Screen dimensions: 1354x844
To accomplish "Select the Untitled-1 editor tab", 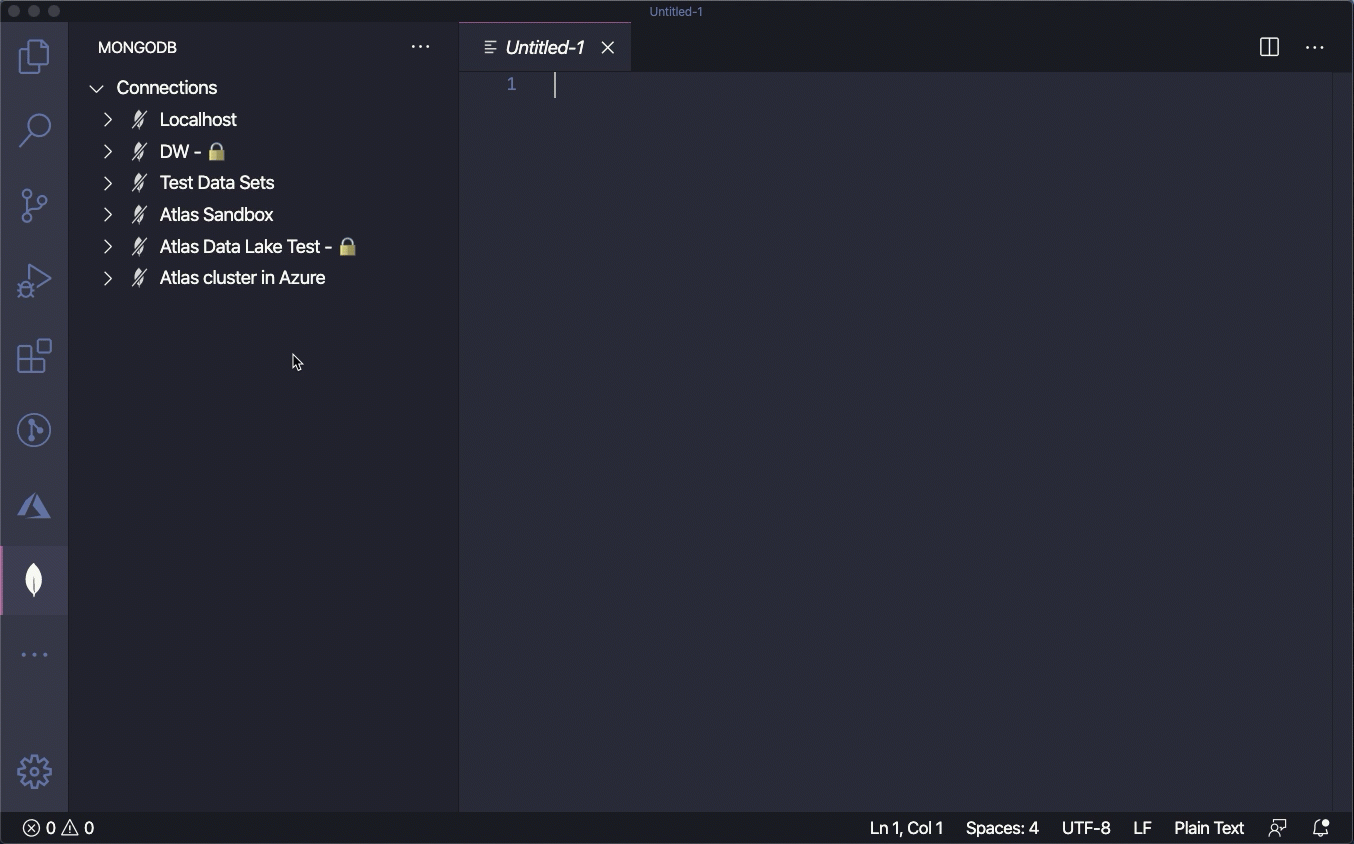I will click(544, 47).
